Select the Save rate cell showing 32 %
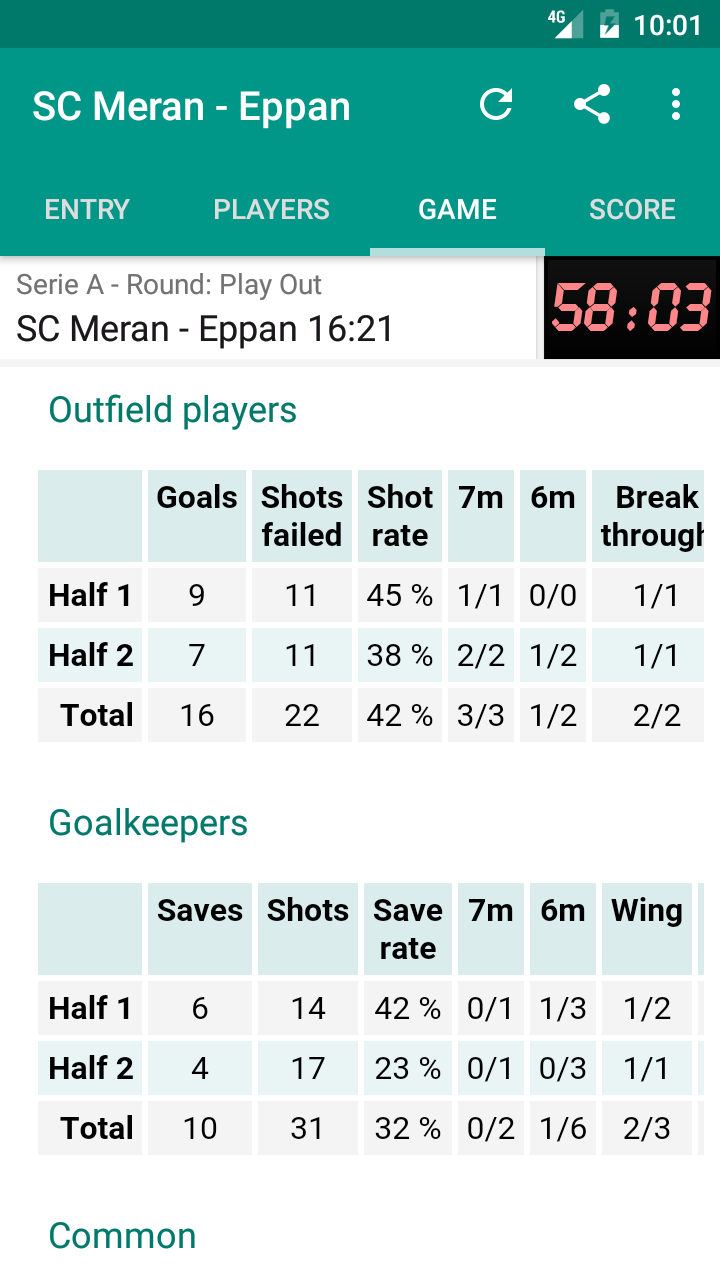The width and height of the screenshot is (720, 1280). 407,1127
